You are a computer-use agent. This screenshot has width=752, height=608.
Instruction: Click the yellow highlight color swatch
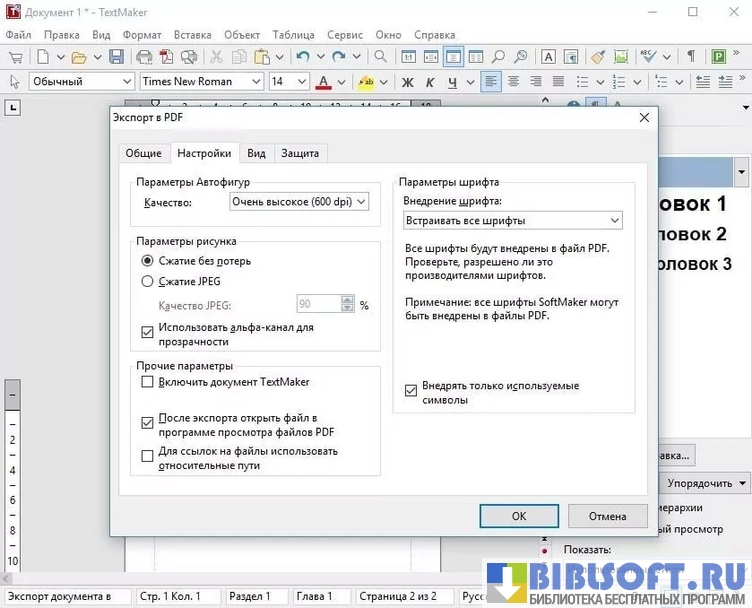click(366, 82)
